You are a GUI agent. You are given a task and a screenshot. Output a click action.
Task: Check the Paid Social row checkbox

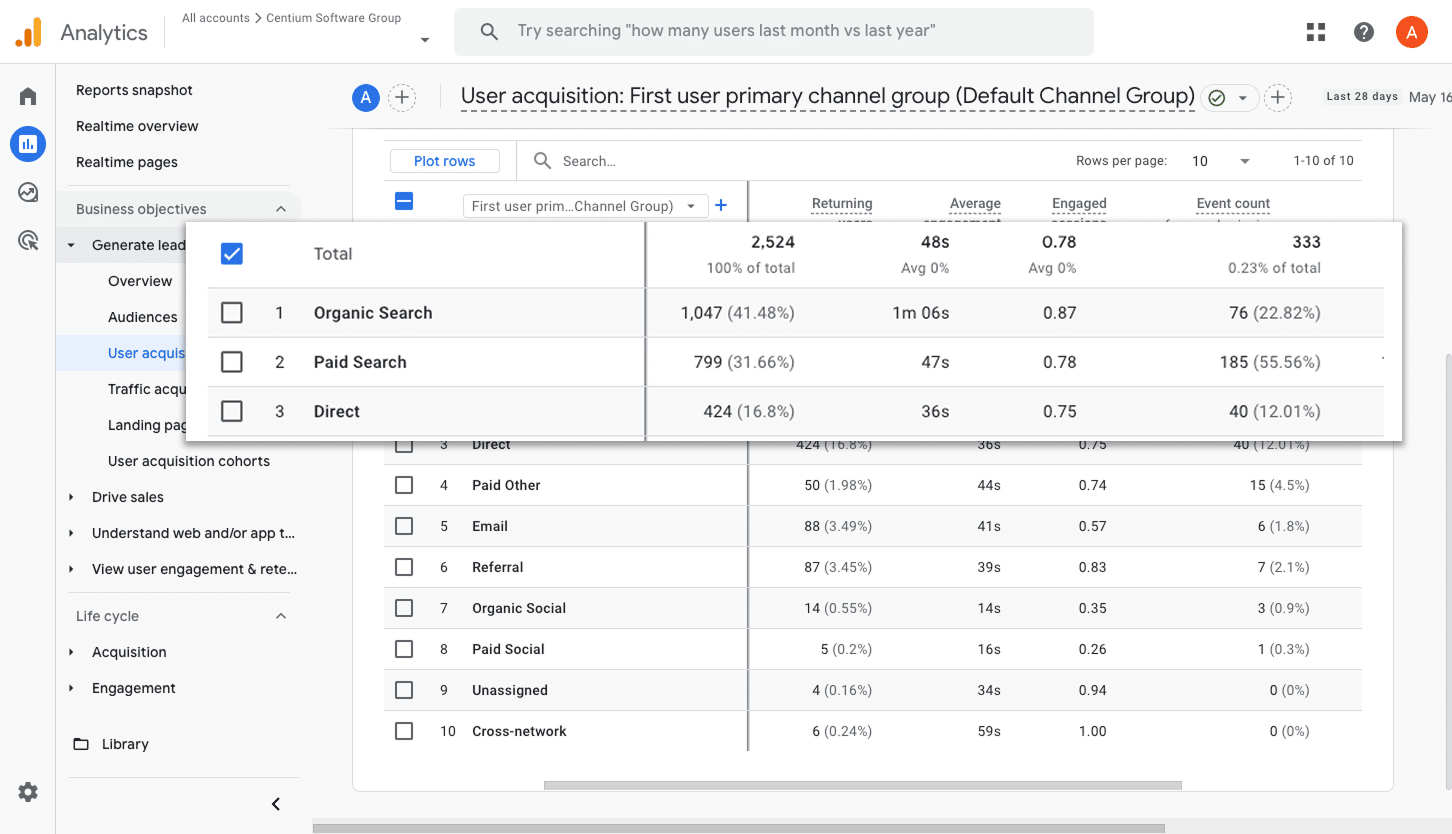point(404,649)
